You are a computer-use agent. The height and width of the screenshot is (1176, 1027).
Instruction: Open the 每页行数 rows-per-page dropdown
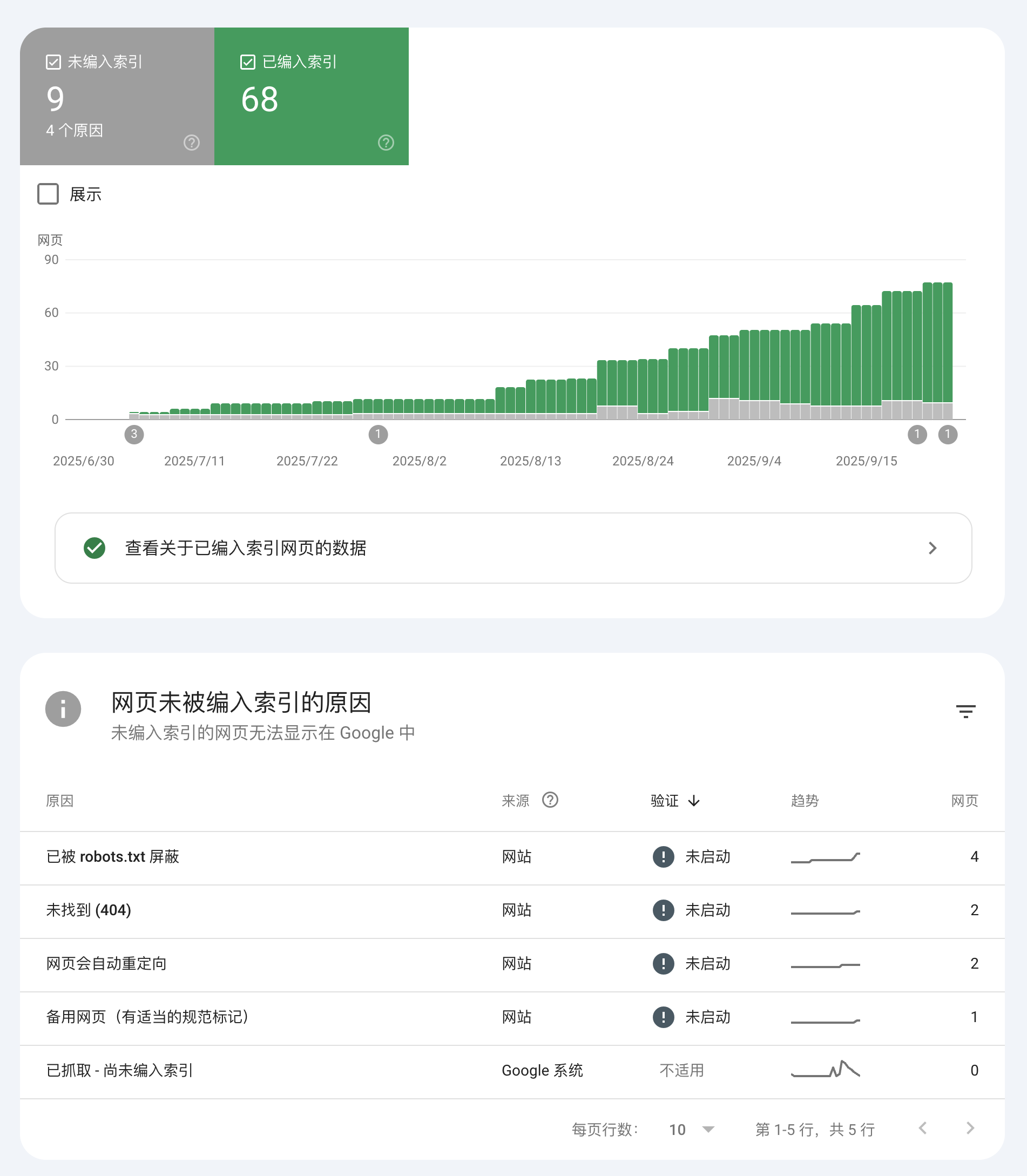tap(692, 1130)
